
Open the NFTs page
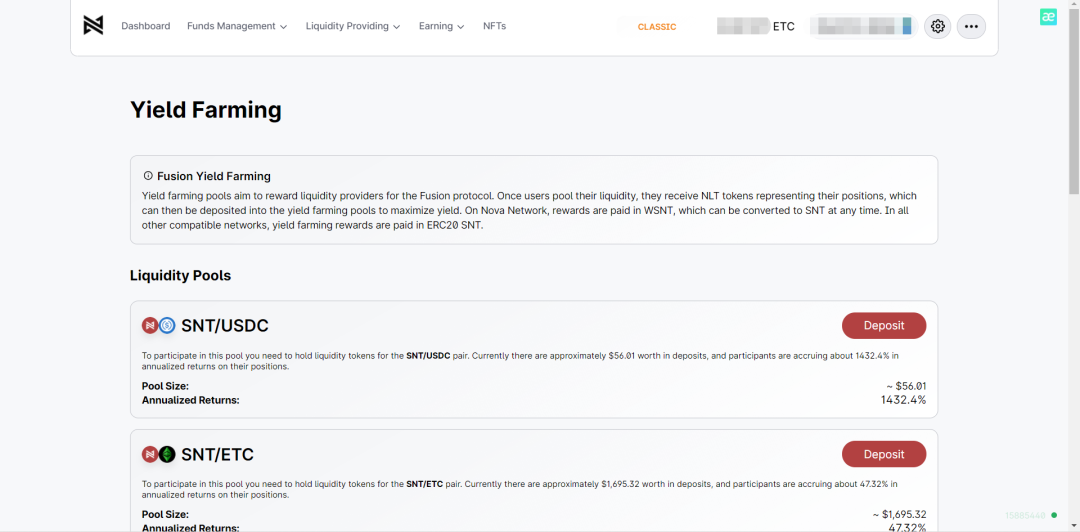point(494,26)
